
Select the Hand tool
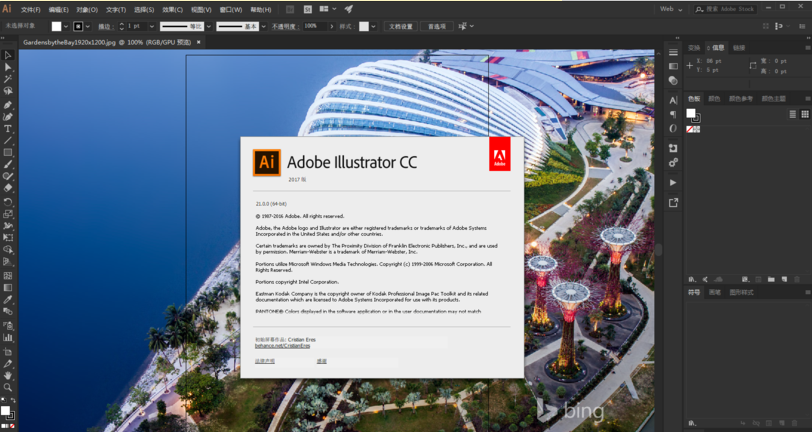click(8, 375)
